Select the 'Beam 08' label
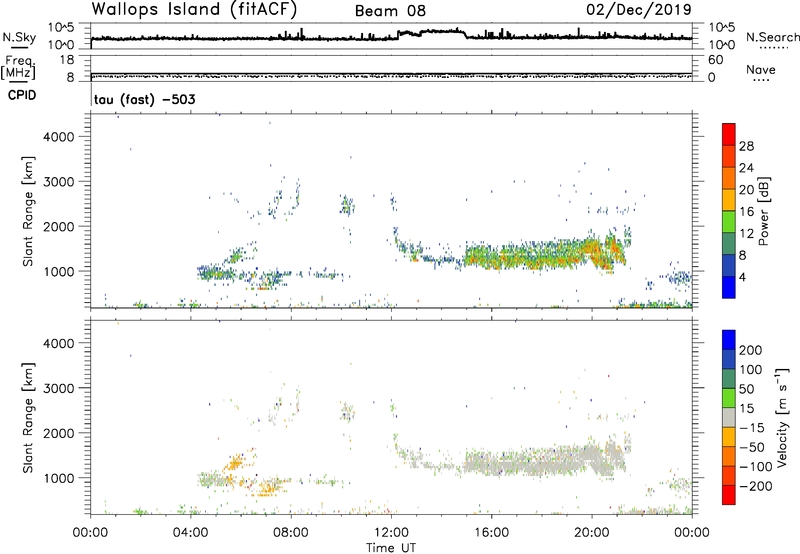The width and height of the screenshot is (800, 554). [390, 11]
